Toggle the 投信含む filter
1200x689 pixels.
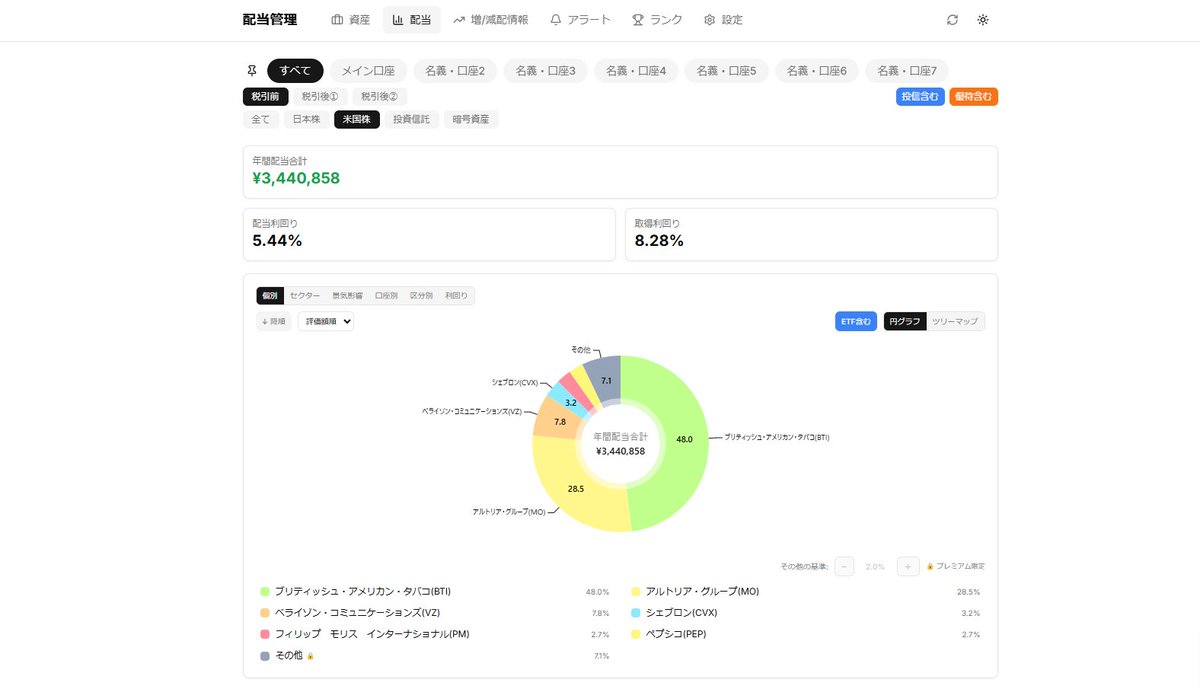[x=920, y=97]
